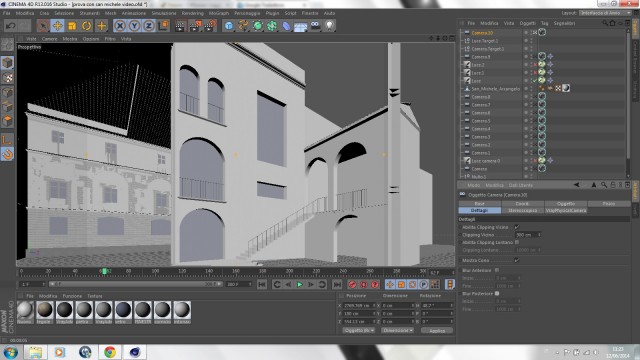Enable Abilita Clipping Lontano checkbox

point(517,242)
